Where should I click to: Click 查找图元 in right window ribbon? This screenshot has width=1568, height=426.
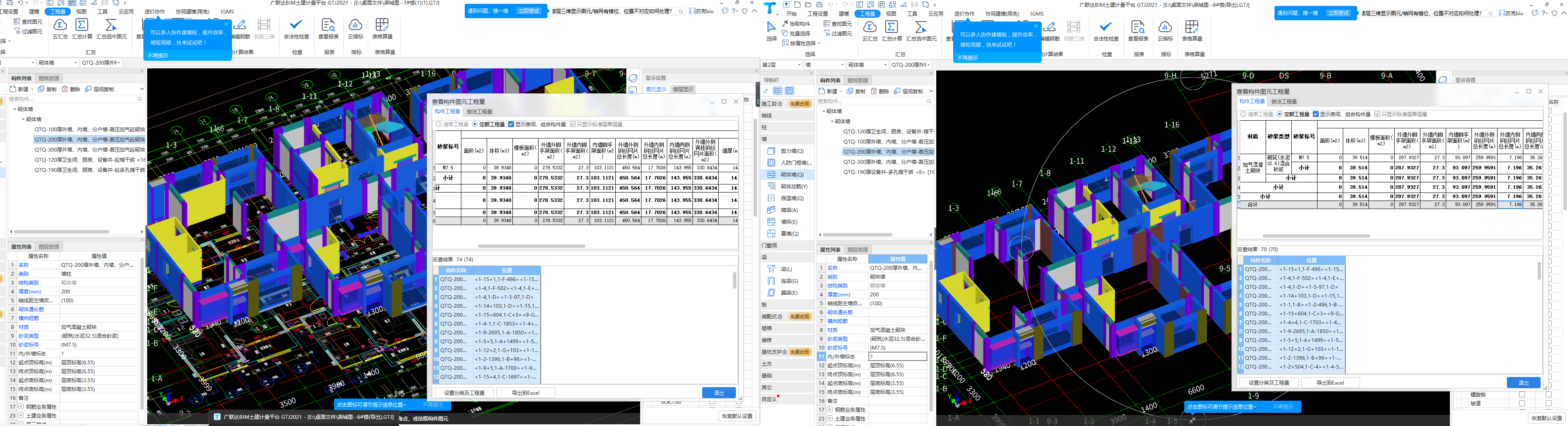pos(837,24)
